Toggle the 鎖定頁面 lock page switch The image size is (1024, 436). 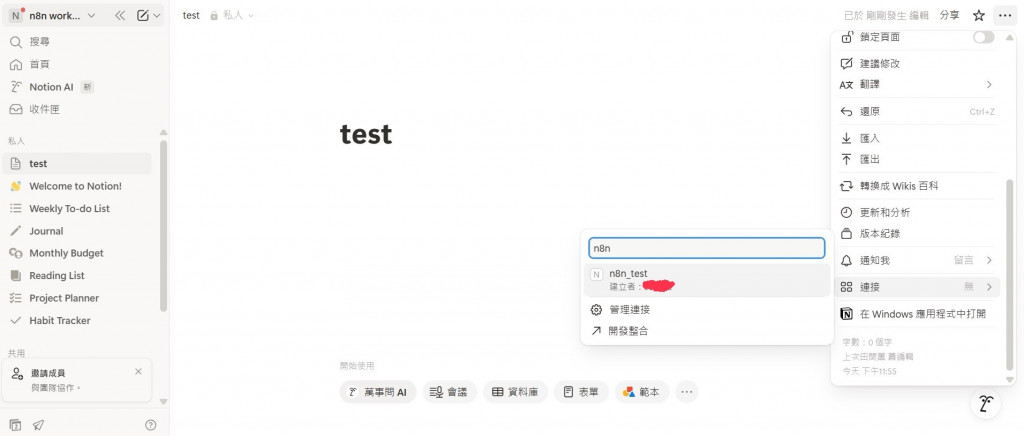[x=984, y=37]
